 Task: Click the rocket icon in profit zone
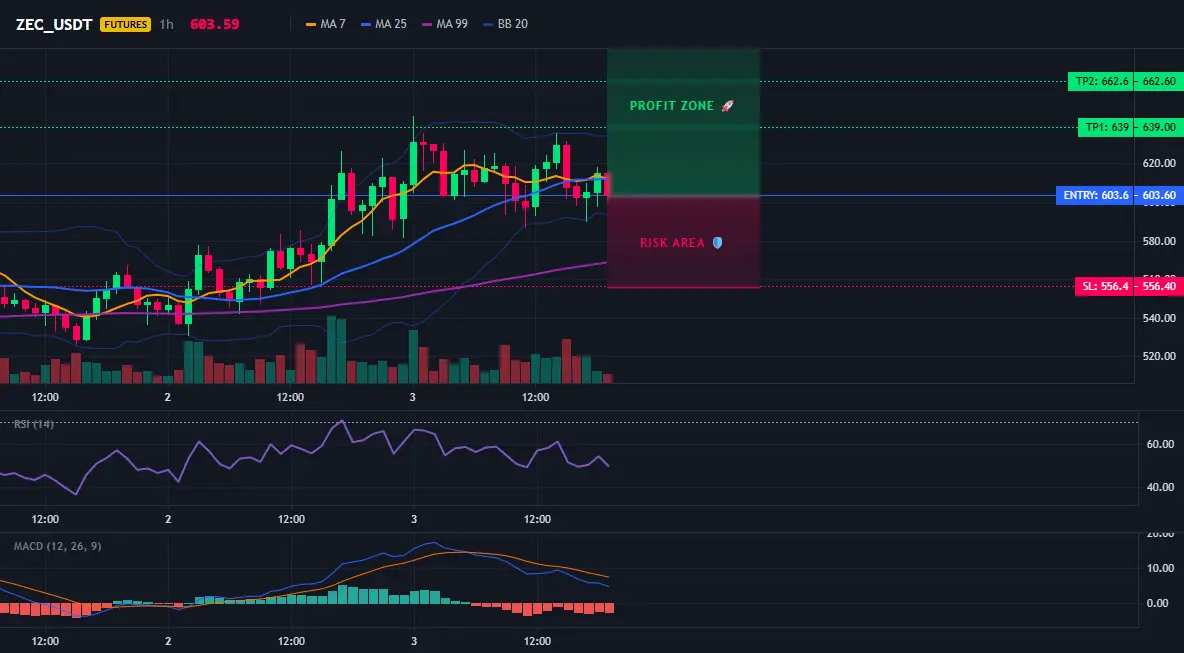[x=727, y=106]
